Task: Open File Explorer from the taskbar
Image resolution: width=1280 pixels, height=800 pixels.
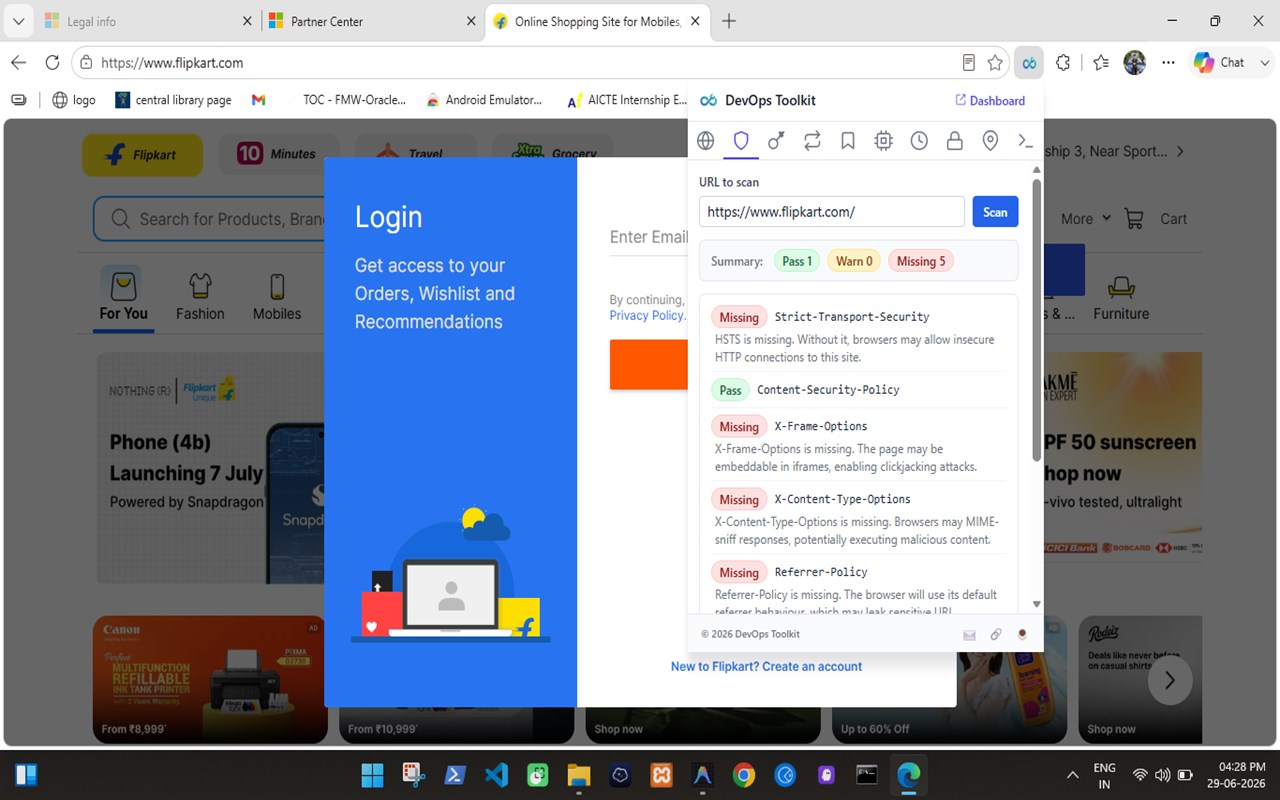Action: click(x=579, y=775)
